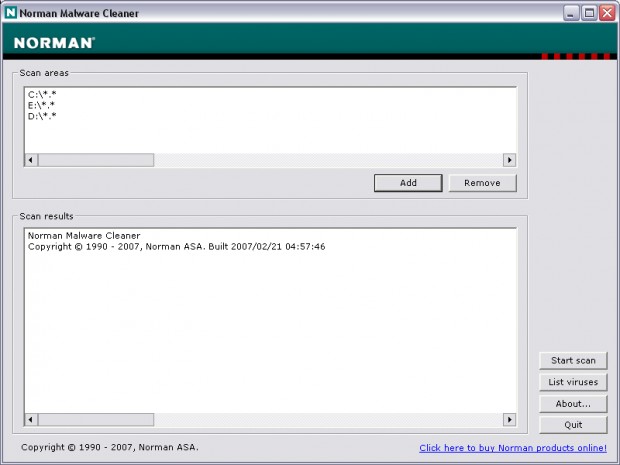The image size is (620, 465).
Task: Click the Built 2007/02/21 copyright line in results
Action: pyautogui.click(x=176, y=247)
